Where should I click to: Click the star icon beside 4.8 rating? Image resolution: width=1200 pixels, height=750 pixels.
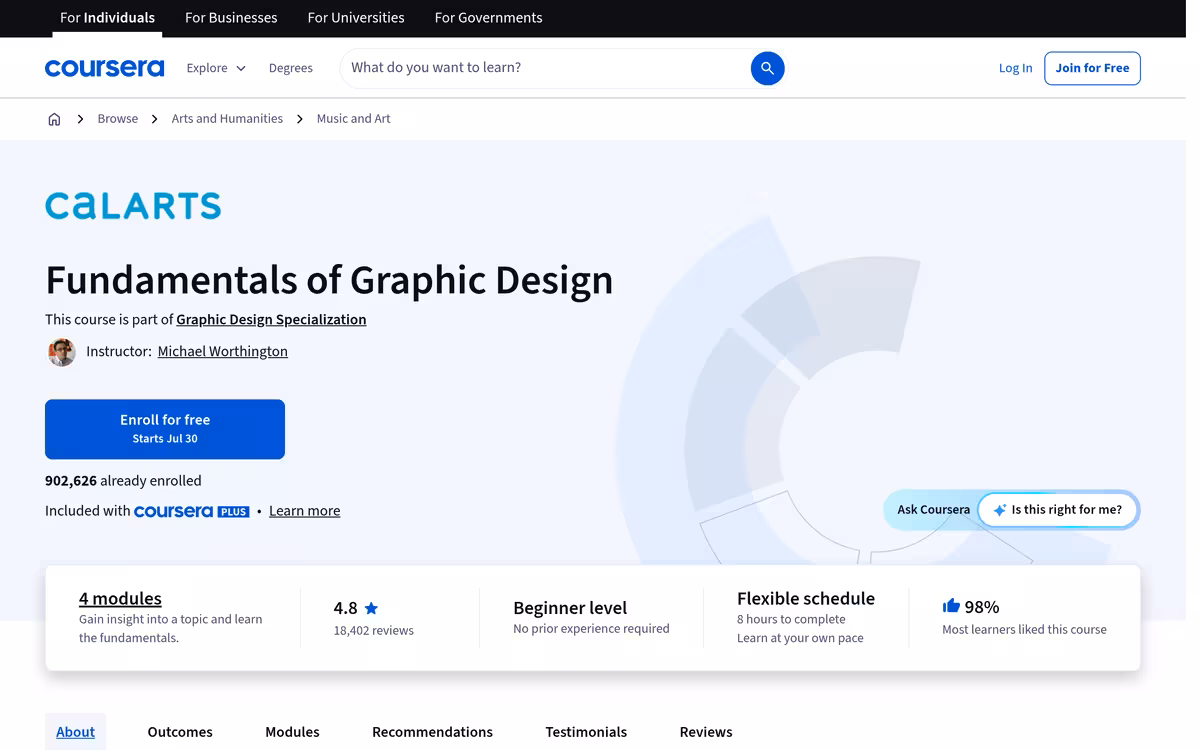[371, 608]
